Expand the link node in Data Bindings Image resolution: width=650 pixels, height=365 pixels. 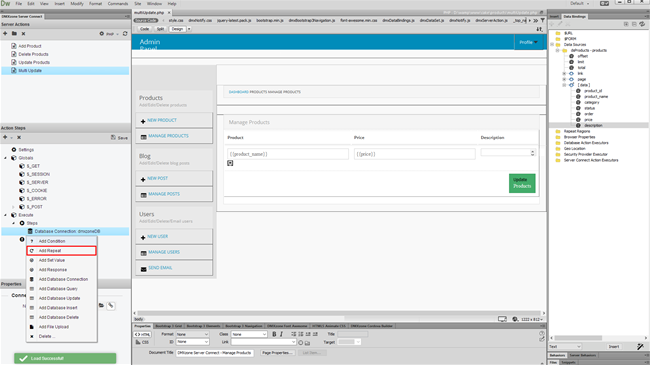tap(564, 73)
